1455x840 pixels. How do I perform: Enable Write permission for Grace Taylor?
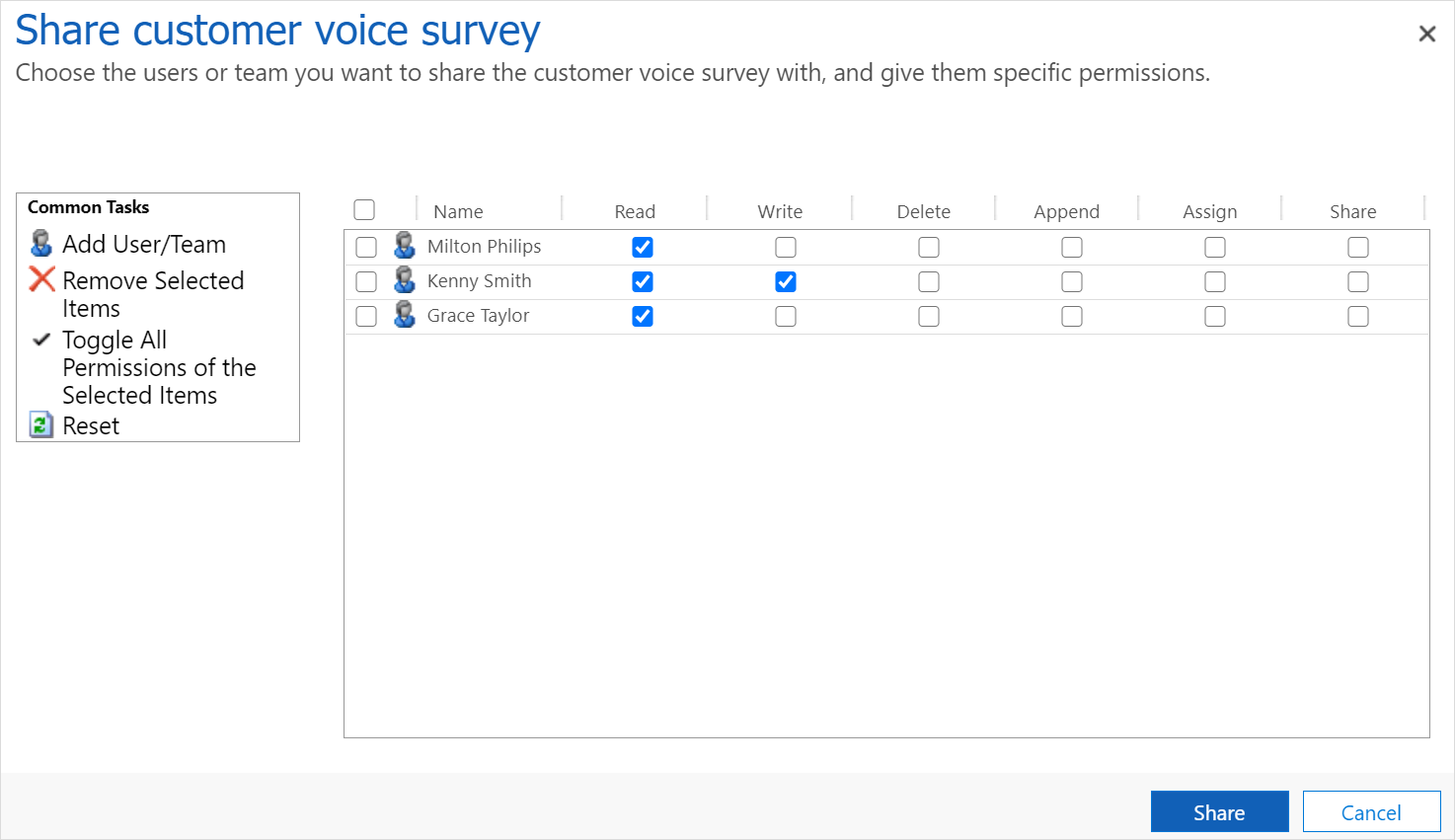[x=786, y=316]
